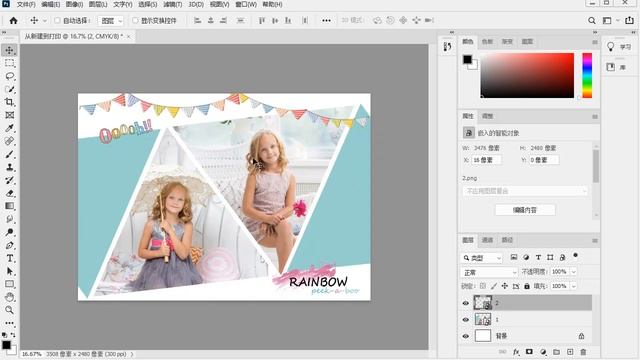Open the auto-select 图层 dropdown
Screen dimensions: 640x360
click(x=111, y=20)
